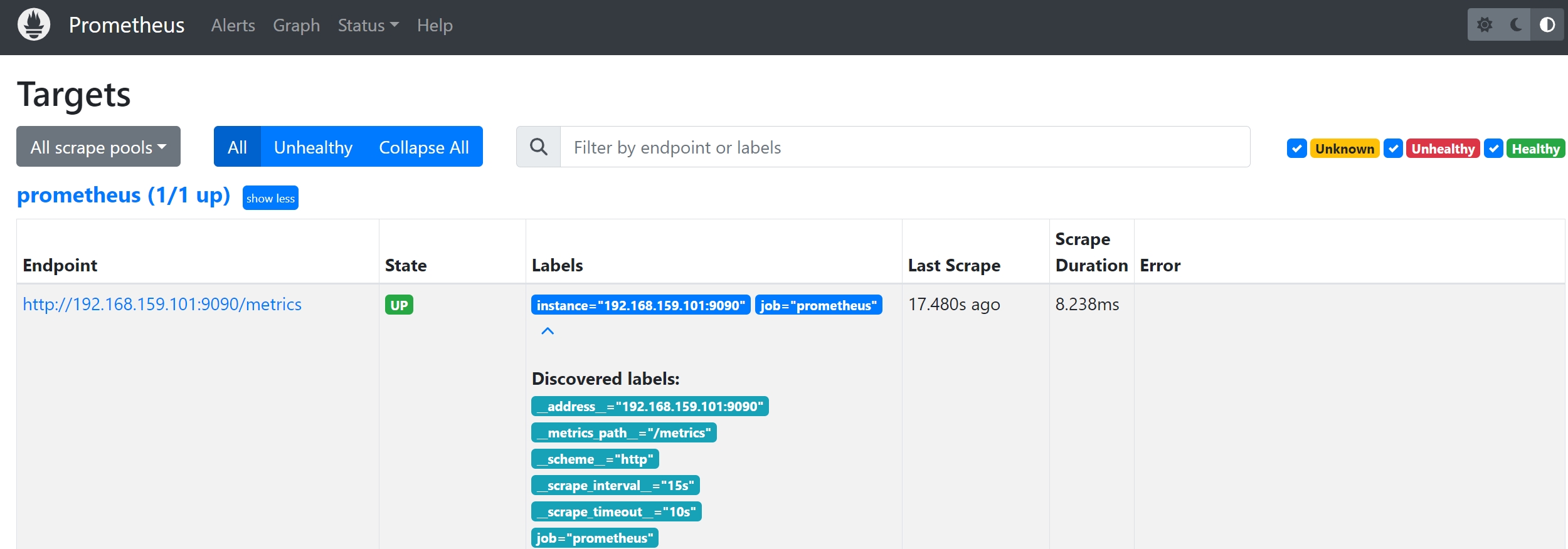Click the 17.480s ago last scrape value

[x=954, y=305]
